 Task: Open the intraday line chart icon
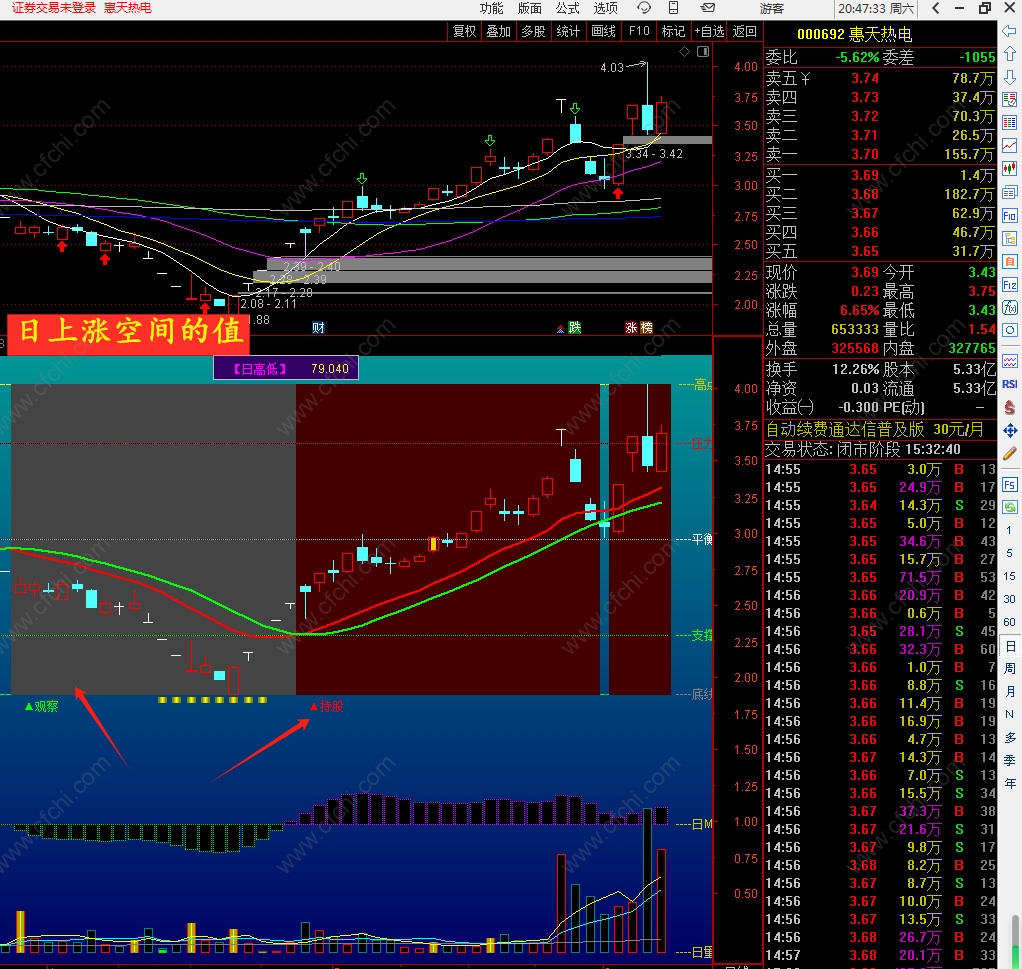pyautogui.click(x=1010, y=145)
